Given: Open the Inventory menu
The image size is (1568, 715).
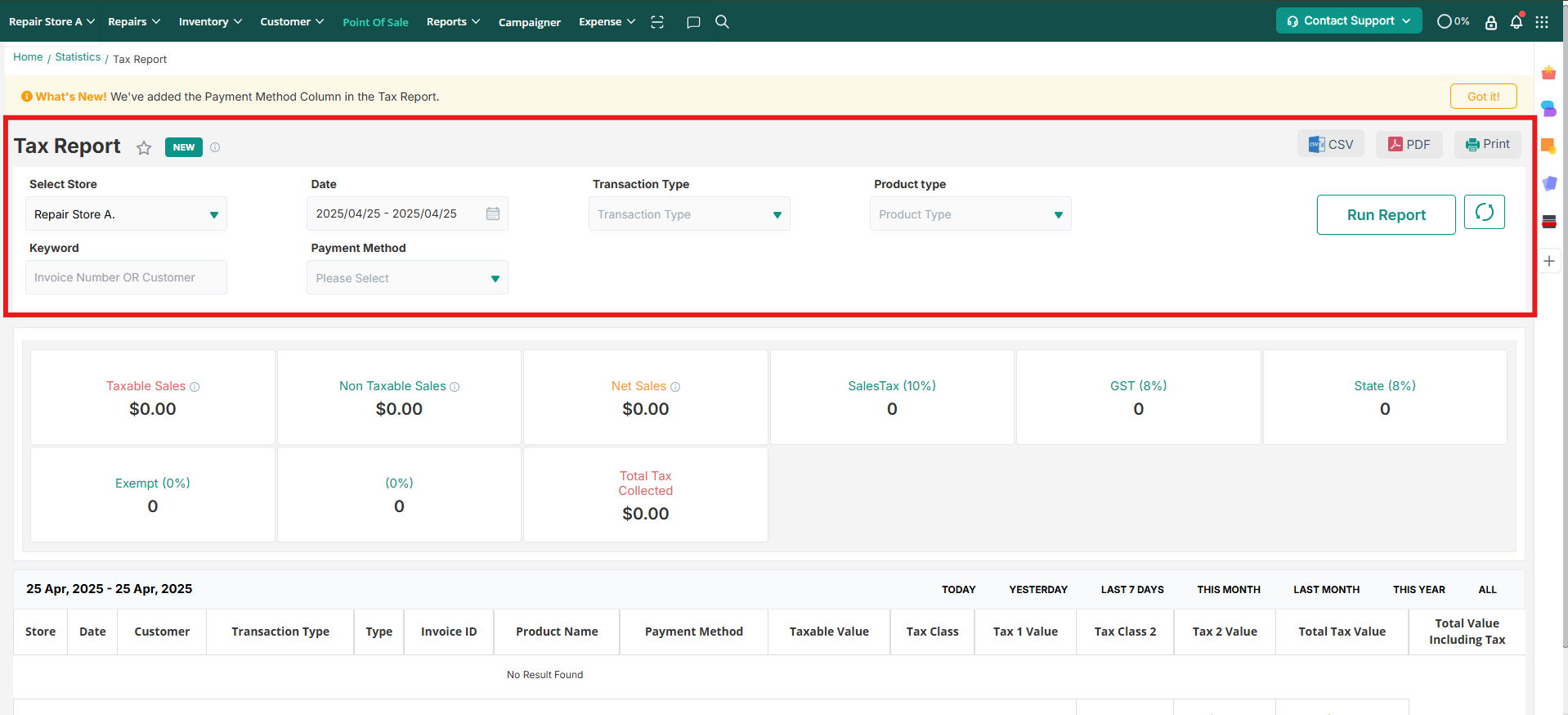Looking at the screenshot, I should coord(210,22).
